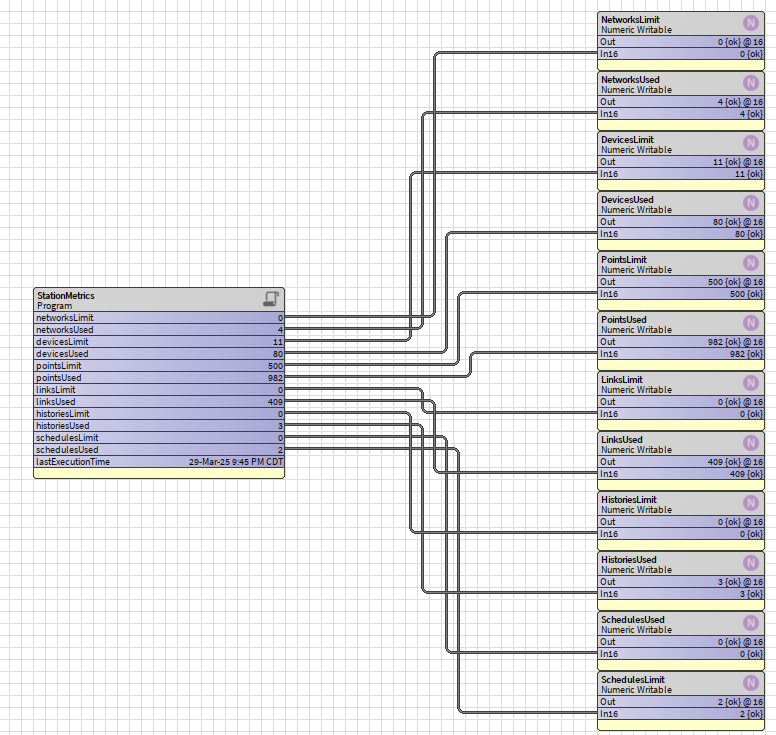Image resolution: width=776 pixels, height=735 pixels.
Task: Click the LinksUsed purple N icon
Action: [750, 443]
